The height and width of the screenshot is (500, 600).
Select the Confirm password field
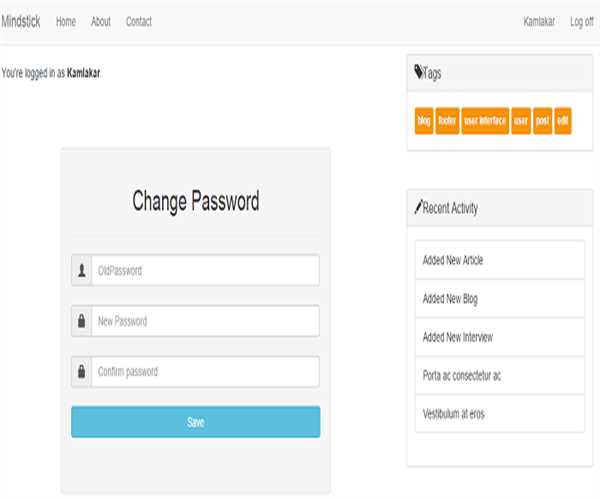[205, 372]
